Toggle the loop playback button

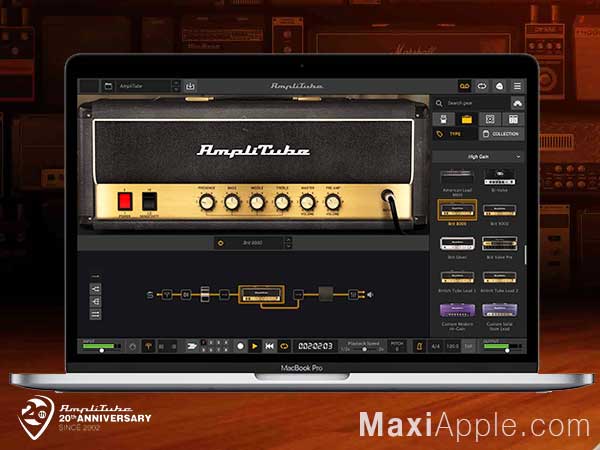(x=284, y=346)
